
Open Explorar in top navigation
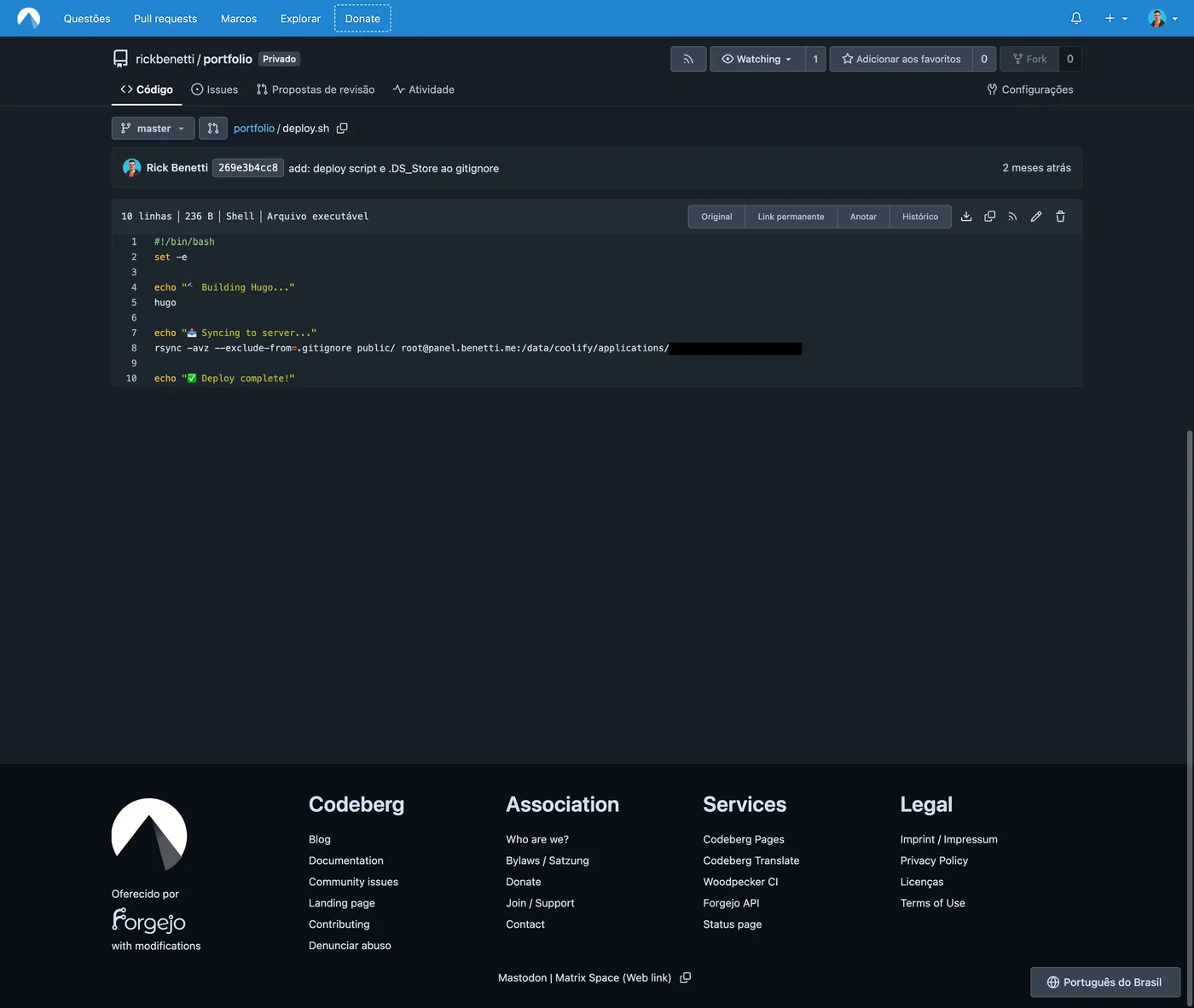[x=300, y=18]
